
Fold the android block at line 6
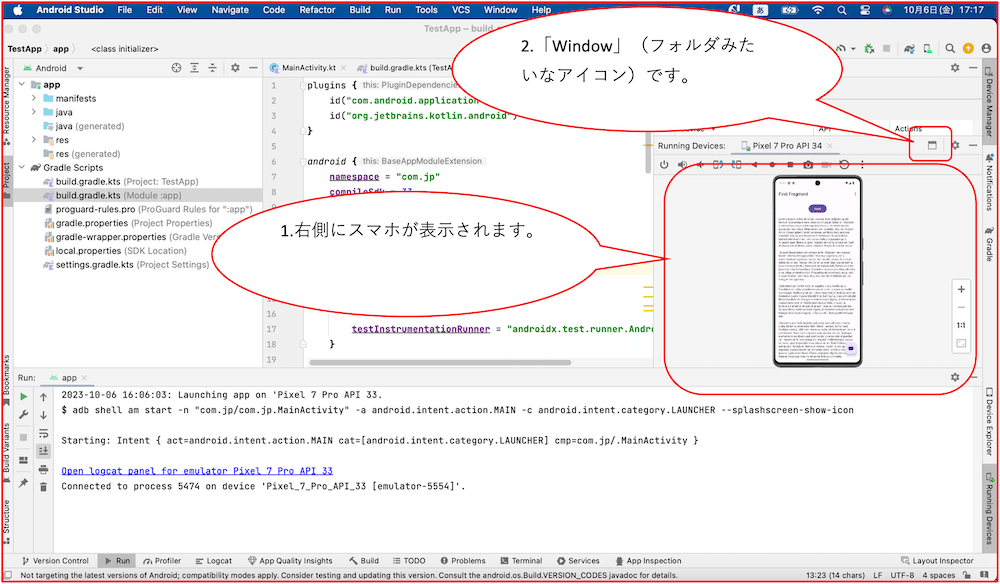tap(303, 161)
